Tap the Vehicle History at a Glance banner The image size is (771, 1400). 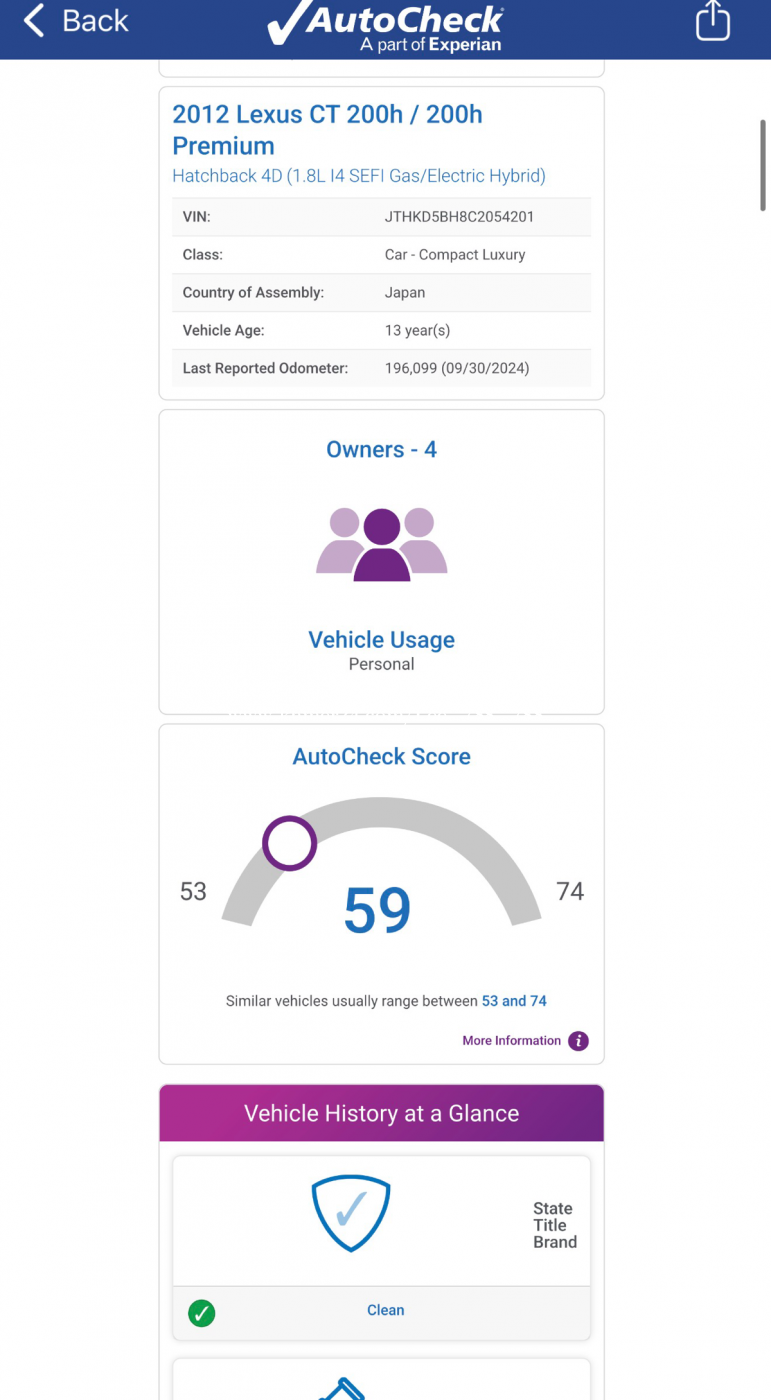(381, 1113)
